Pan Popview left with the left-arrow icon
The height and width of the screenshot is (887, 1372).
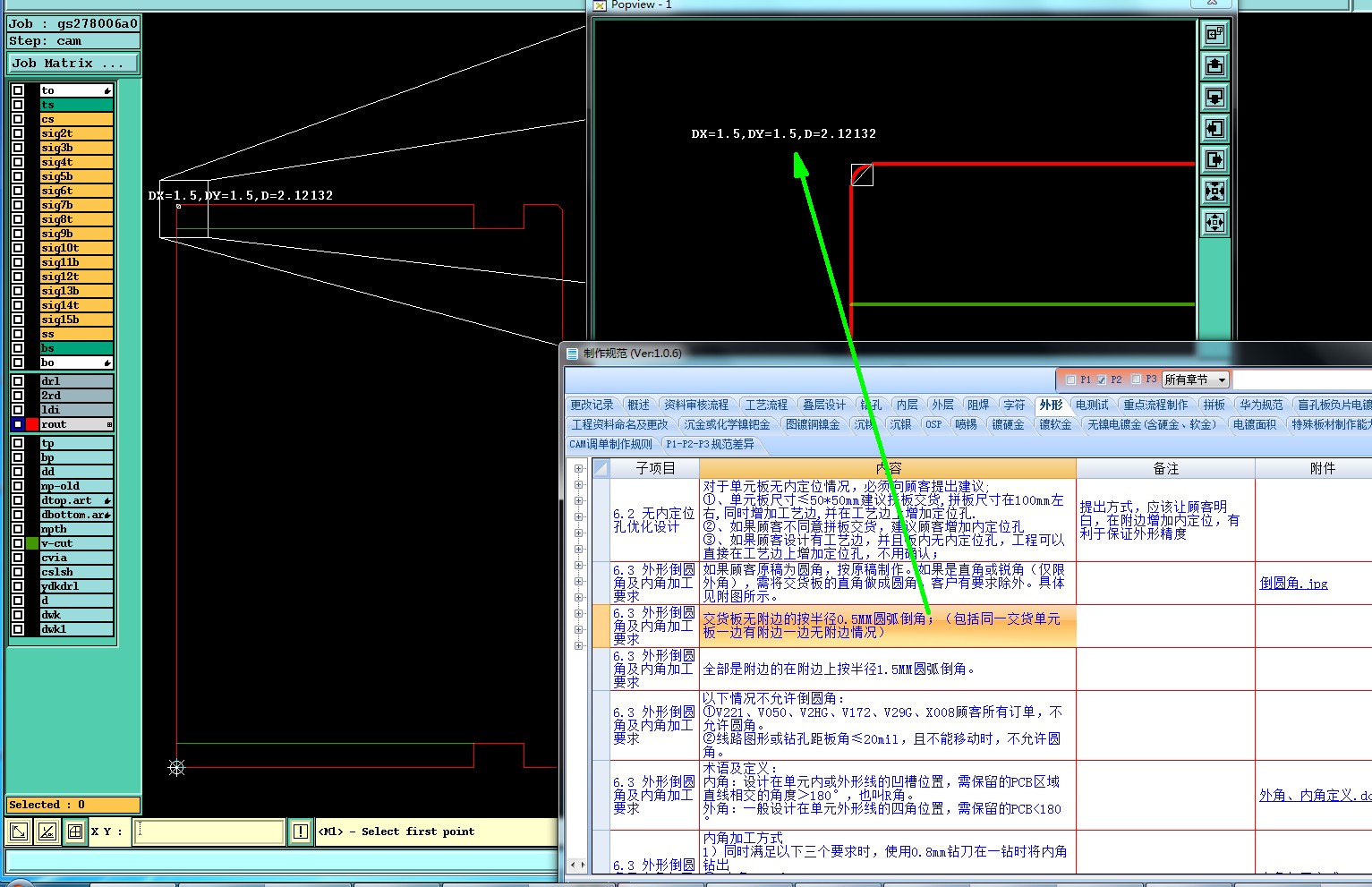coord(1214,129)
